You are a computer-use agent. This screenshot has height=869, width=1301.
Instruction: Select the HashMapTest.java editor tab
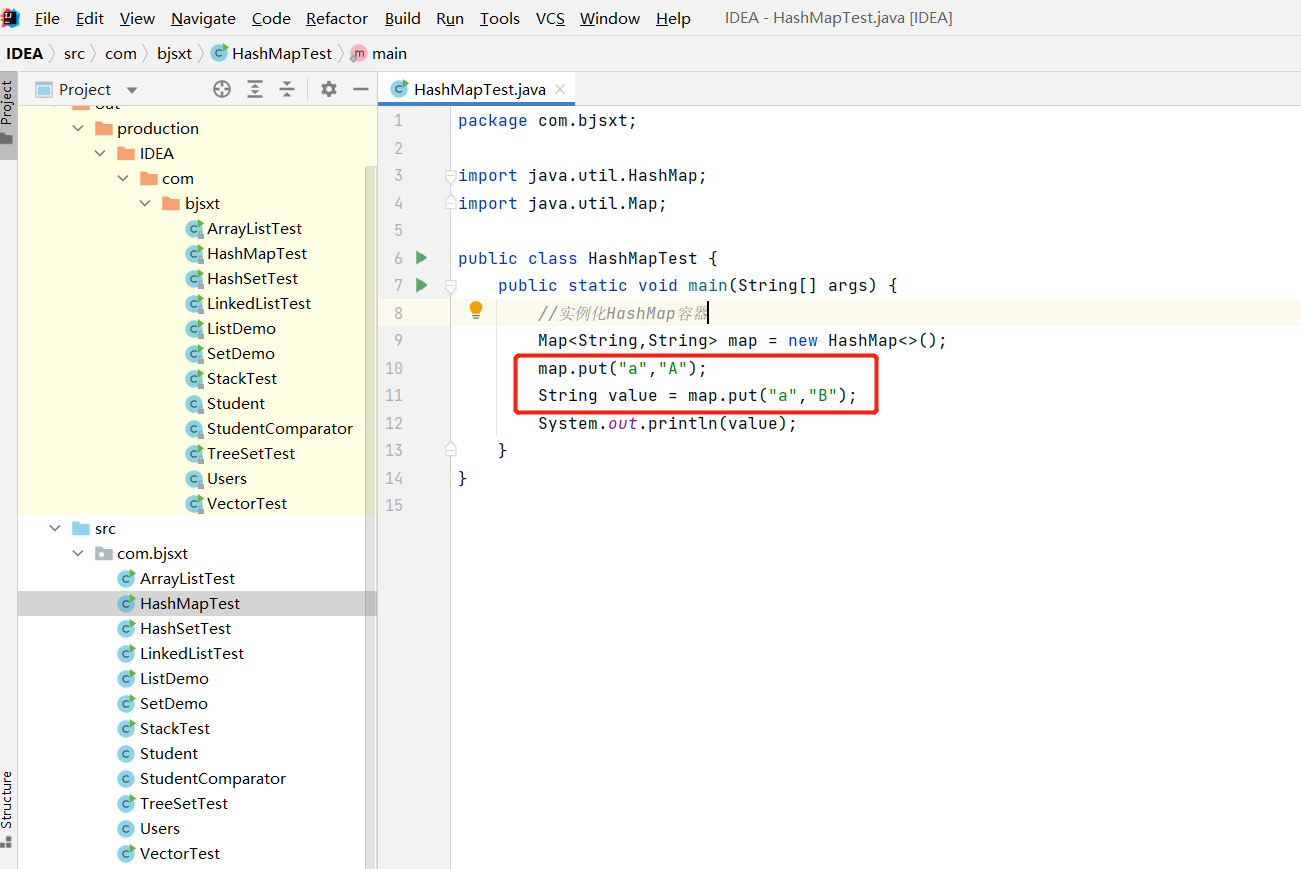[x=479, y=89]
